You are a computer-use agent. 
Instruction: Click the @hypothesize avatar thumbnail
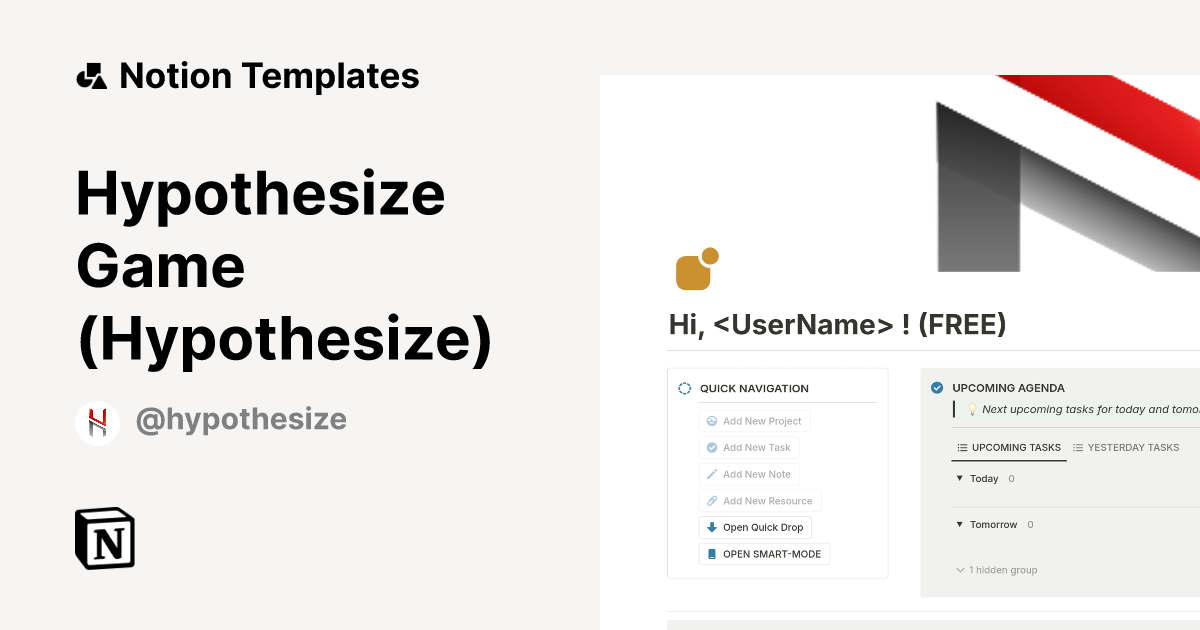click(97, 419)
